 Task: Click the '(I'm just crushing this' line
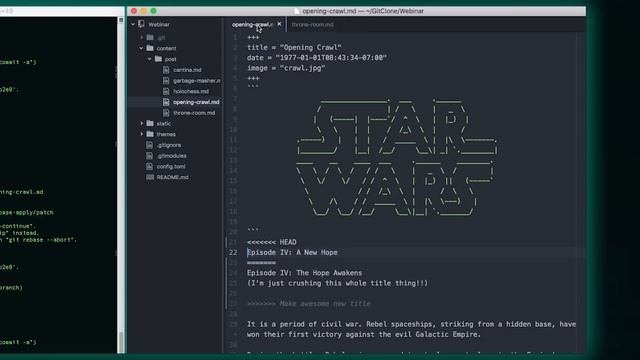click(x=337, y=283)
